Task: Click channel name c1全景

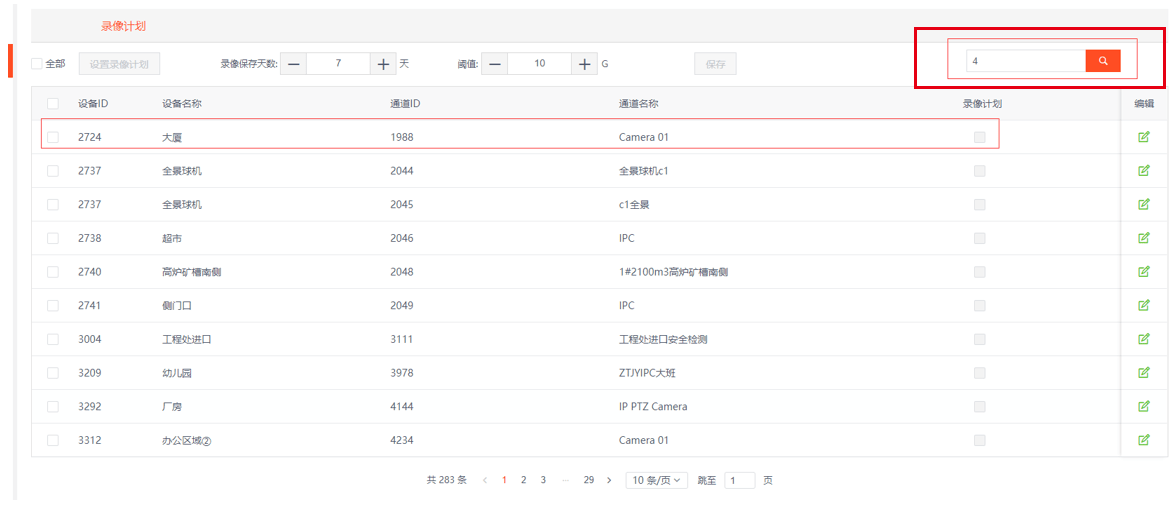Action: (x=634, y=204)
